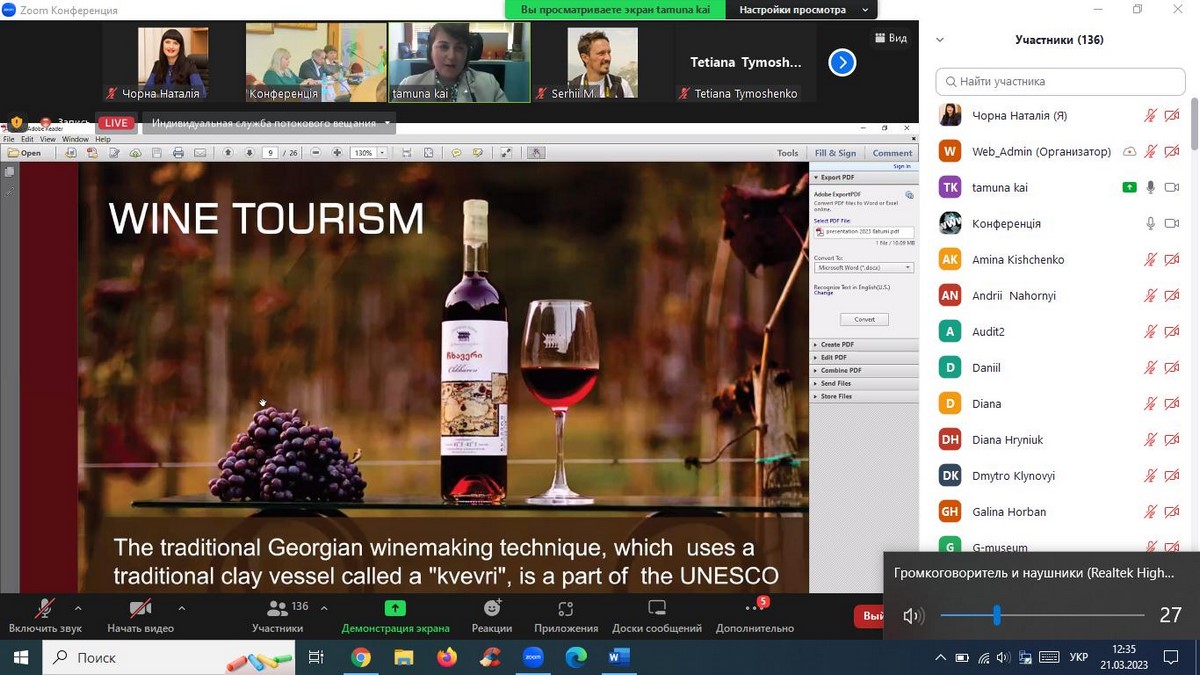Click the speaker volume icon in flyout
Screen dimensions: 1200x675
click(x=912, y=616)
